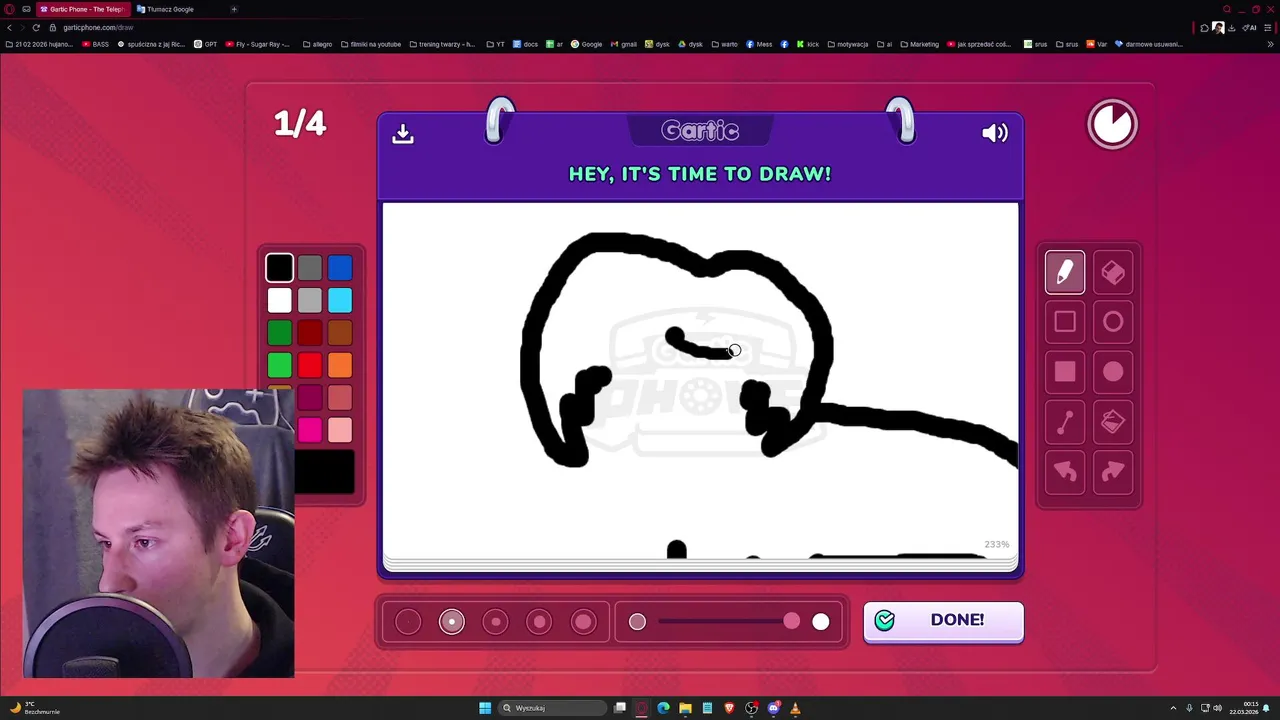1280x720 pixels.
Task: Choose the filled circle tool
Action: point(1113,372)
